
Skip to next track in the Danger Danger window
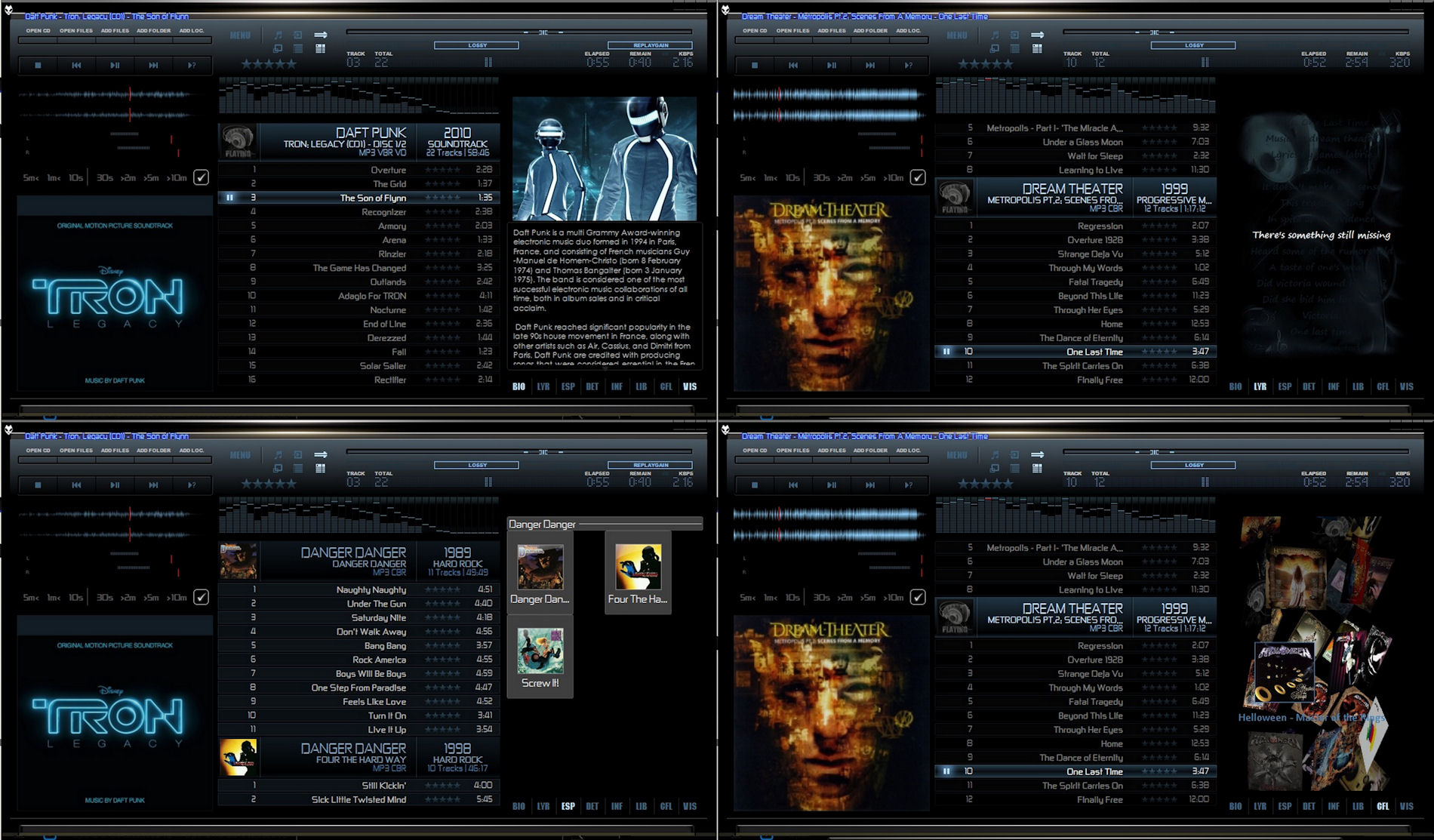click(x=153, y=485)
